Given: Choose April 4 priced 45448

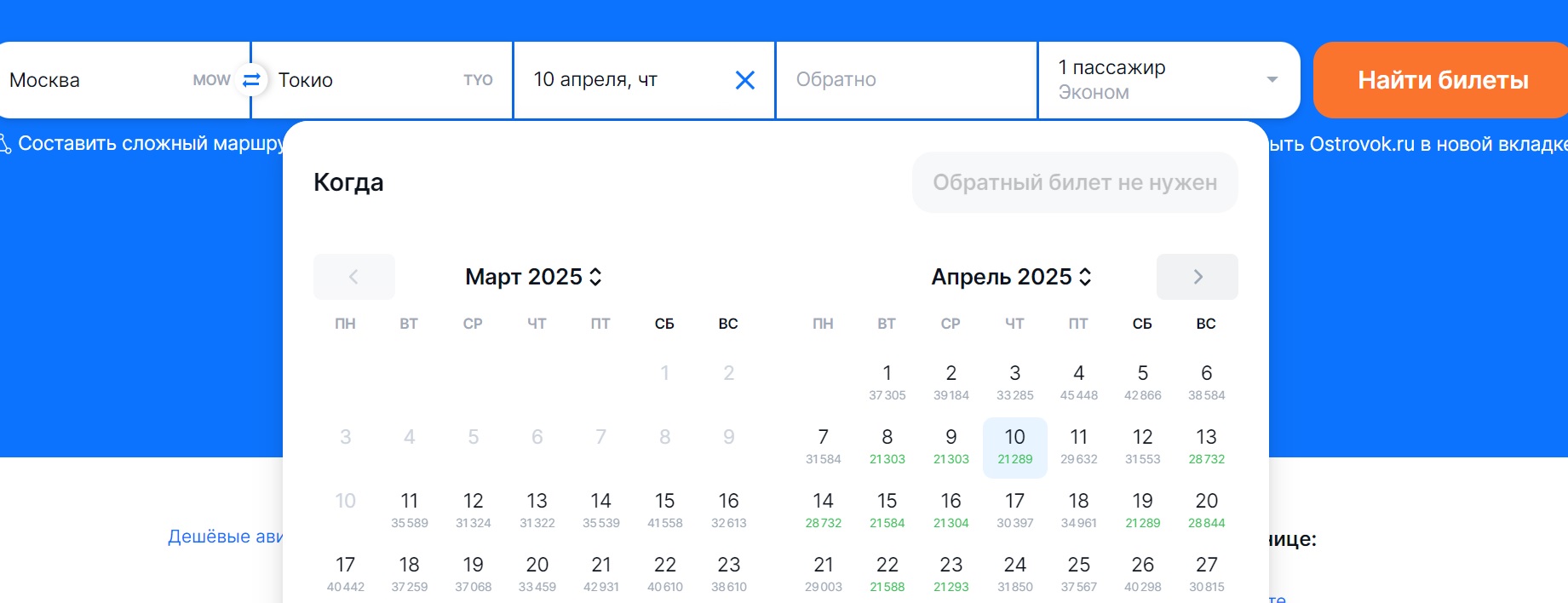Looking at the screenshot, I should click(1079, 383).
